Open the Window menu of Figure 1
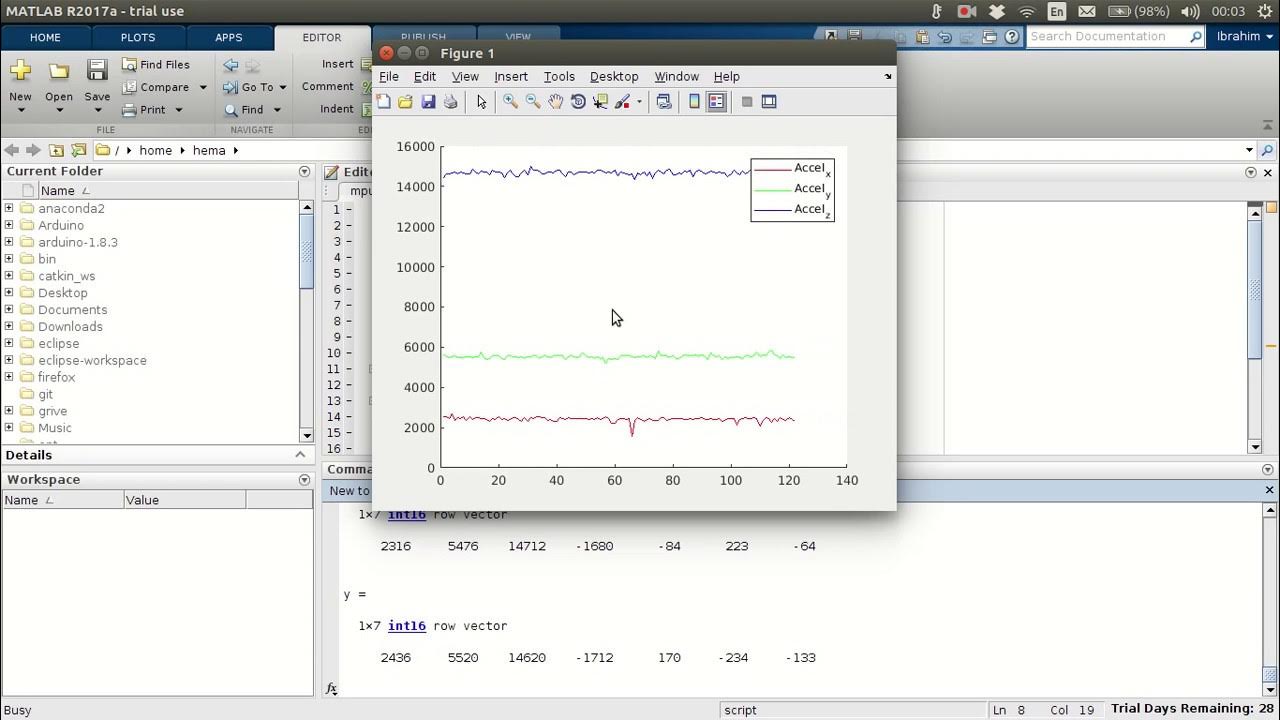Viewport: 1280px width, 720px height. [x=677, y=76]
